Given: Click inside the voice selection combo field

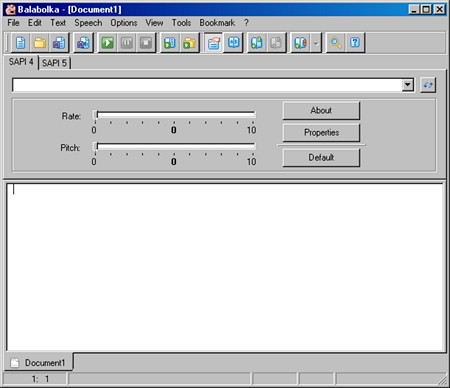Looking at the screenshot, I should (x=207, y=85).
